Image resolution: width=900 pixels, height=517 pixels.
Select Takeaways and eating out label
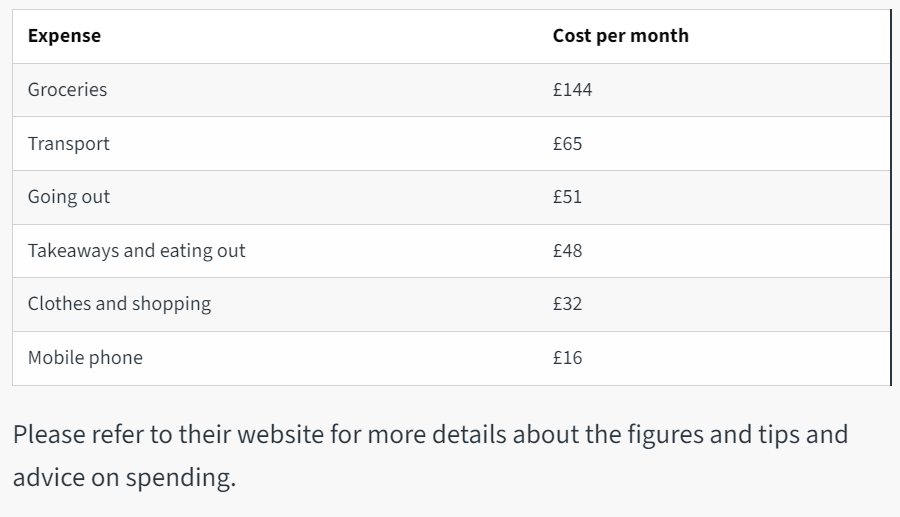(136, 251)
